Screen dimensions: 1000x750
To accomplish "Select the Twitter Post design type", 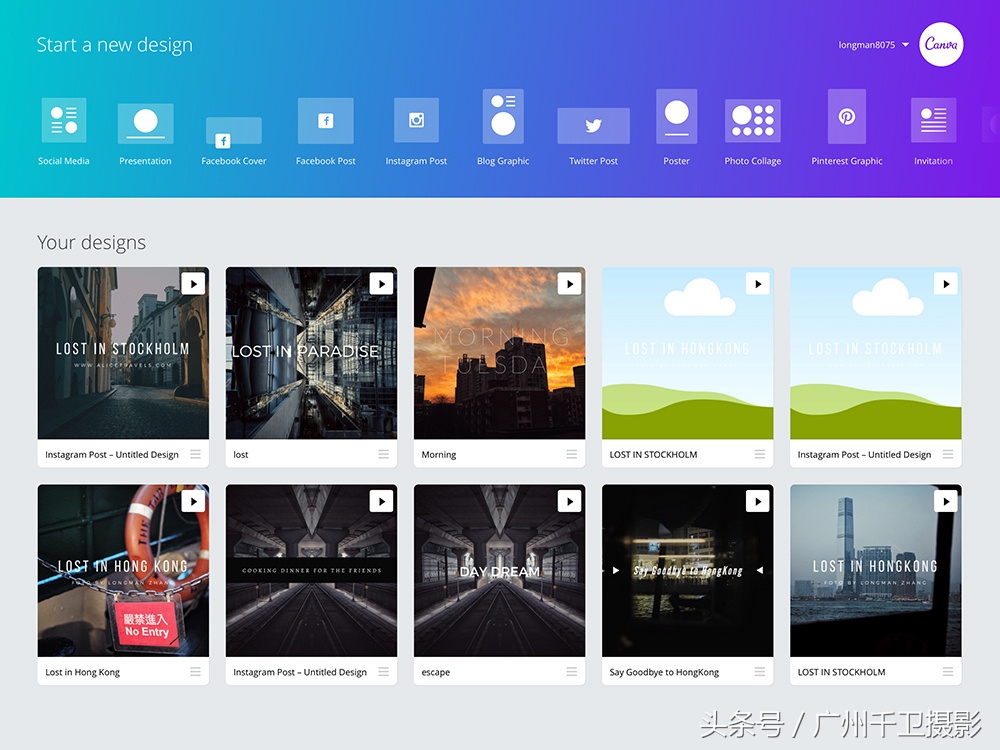I will pyautogui.click(x=592, y=125).
